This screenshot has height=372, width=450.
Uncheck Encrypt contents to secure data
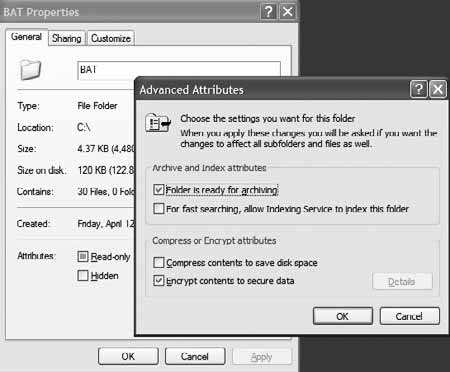(159, 281)
